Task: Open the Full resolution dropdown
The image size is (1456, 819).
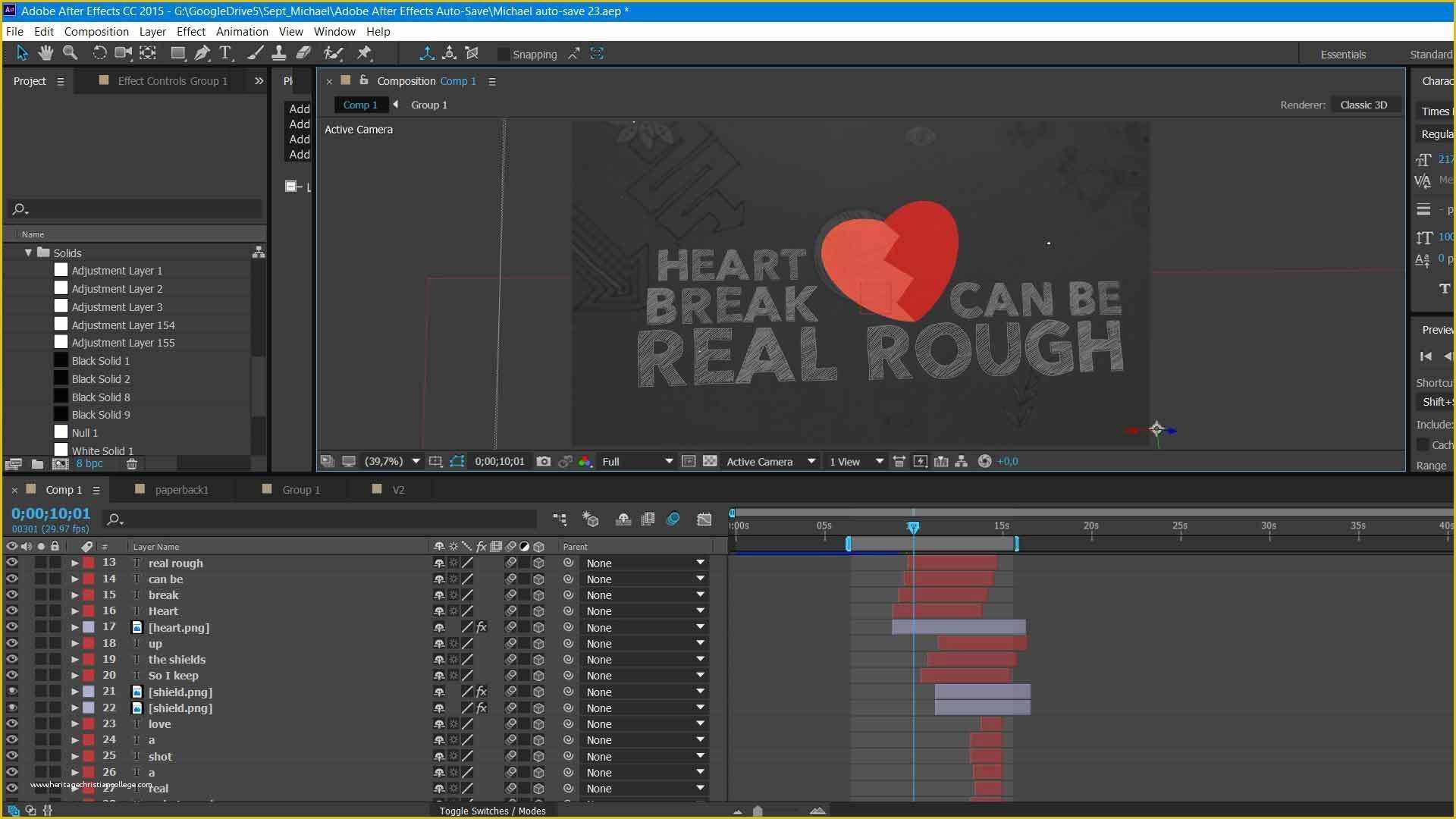Action: pos(636,461)
